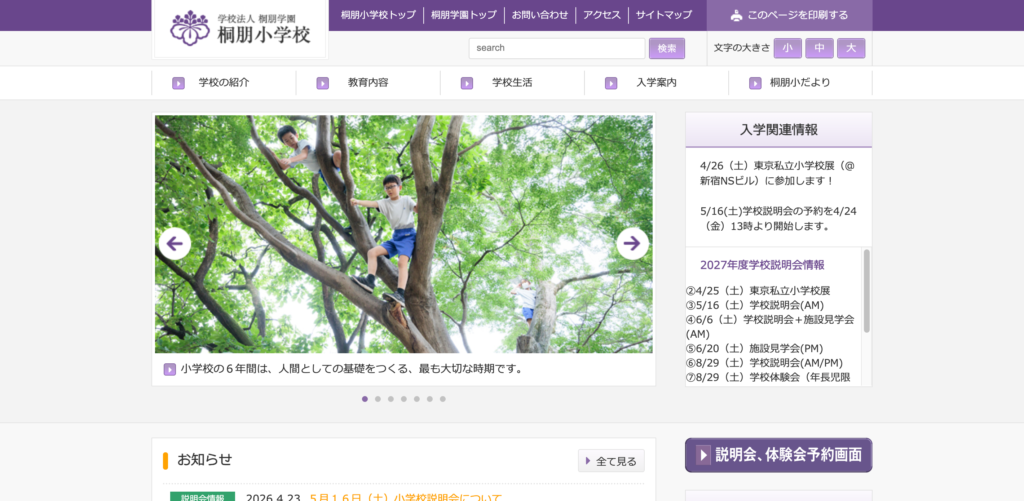Viewport: 1024px width, 501px height.
Task: Go to previous slide with left arrow
Action: (x=175, y=243)
